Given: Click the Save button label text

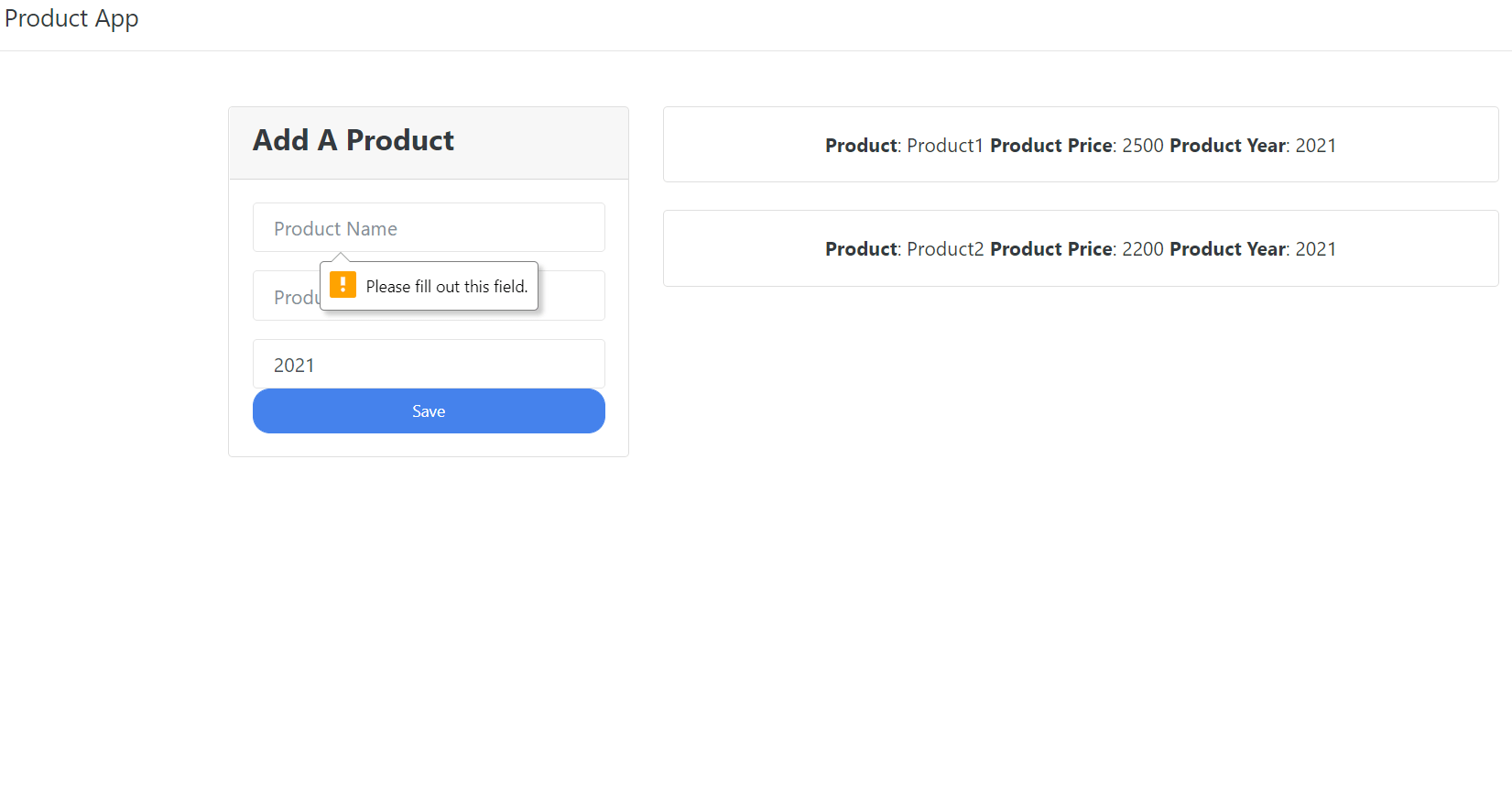Looking at the screenshot, I should (429, 410).
